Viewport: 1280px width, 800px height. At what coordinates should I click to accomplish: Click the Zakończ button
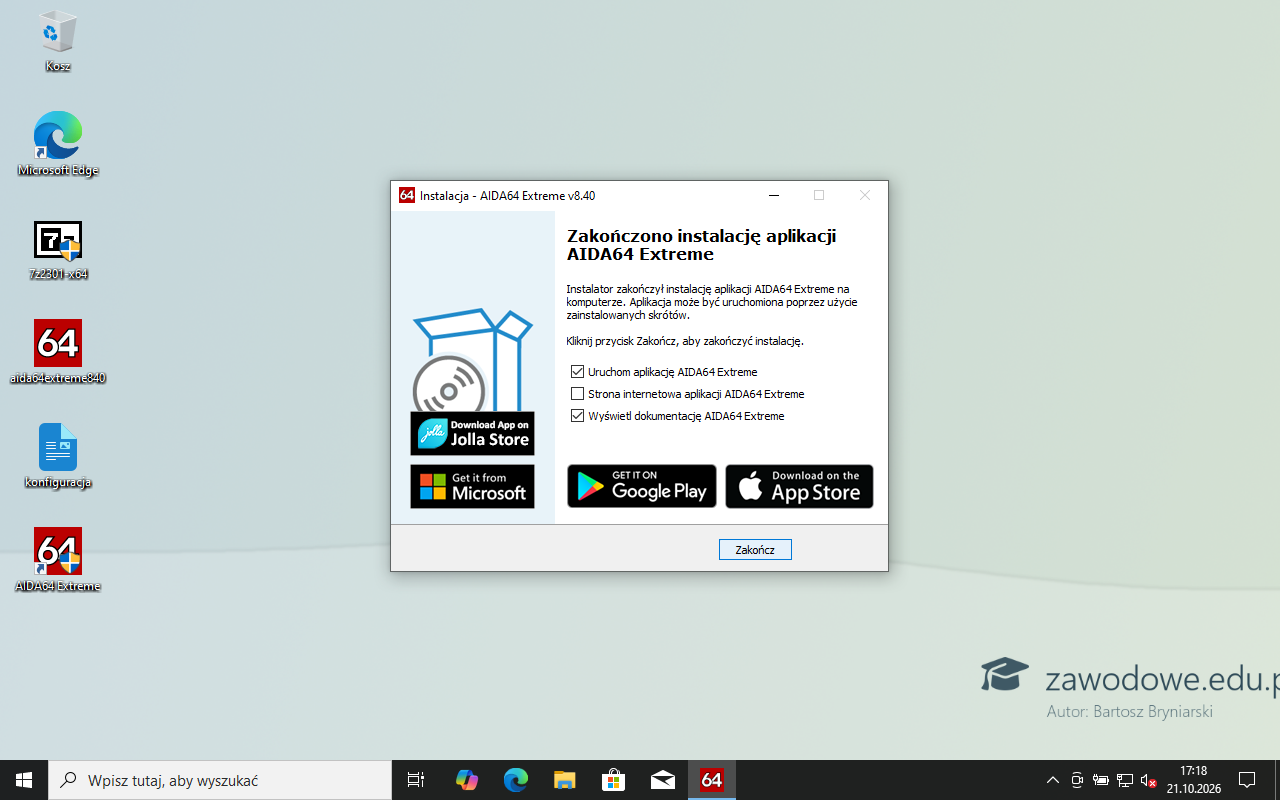click(x=755, y=550)
